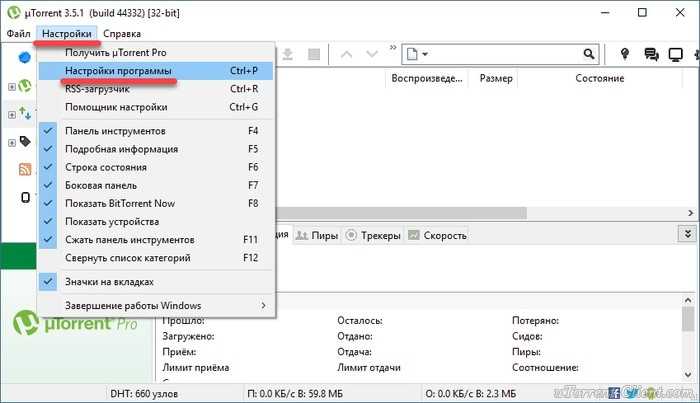
Task: Click the RSS feeds sidebar icon
Action: tap(25, 169)
